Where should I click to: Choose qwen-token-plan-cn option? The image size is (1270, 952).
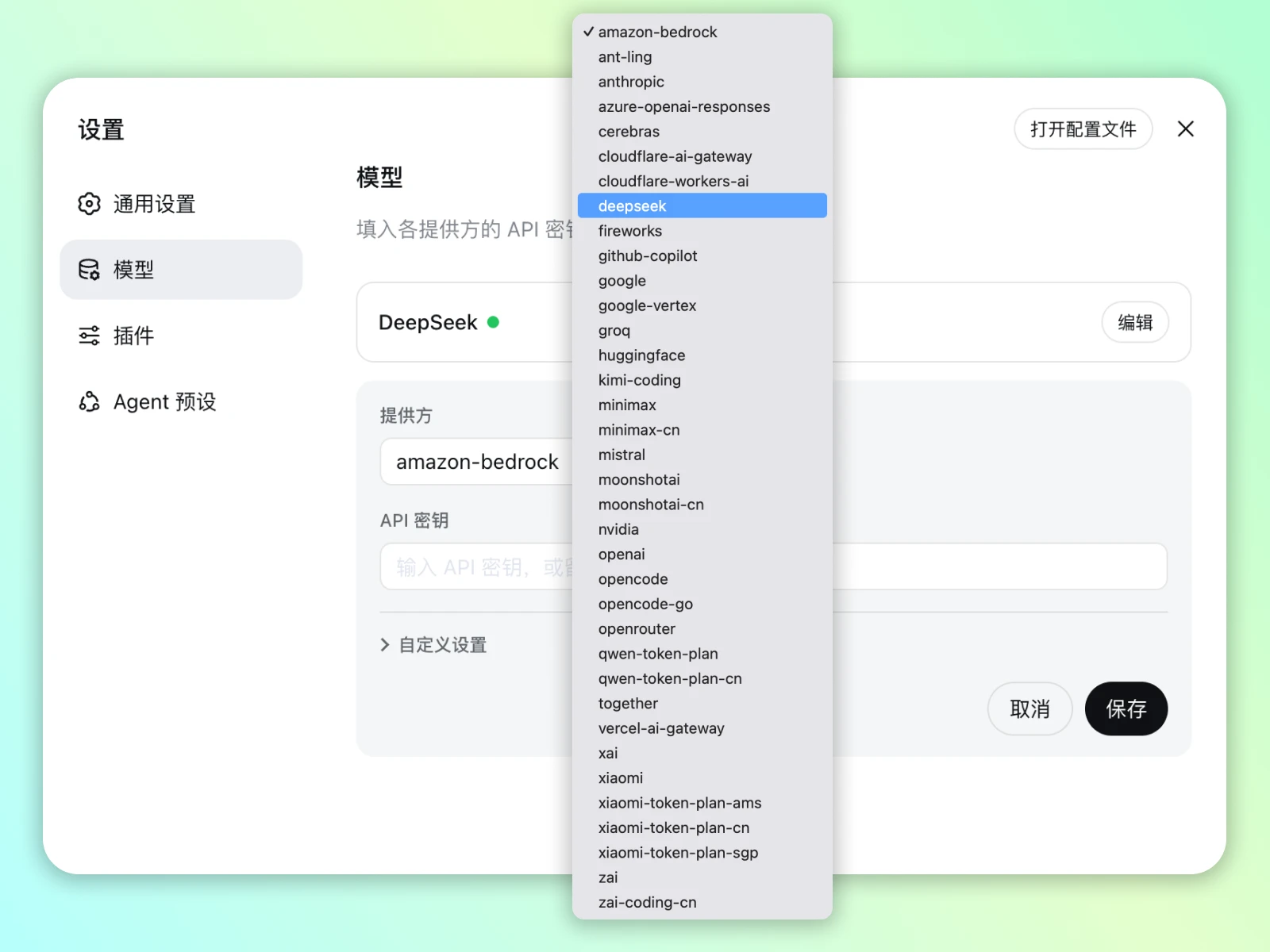click(702, 678)
